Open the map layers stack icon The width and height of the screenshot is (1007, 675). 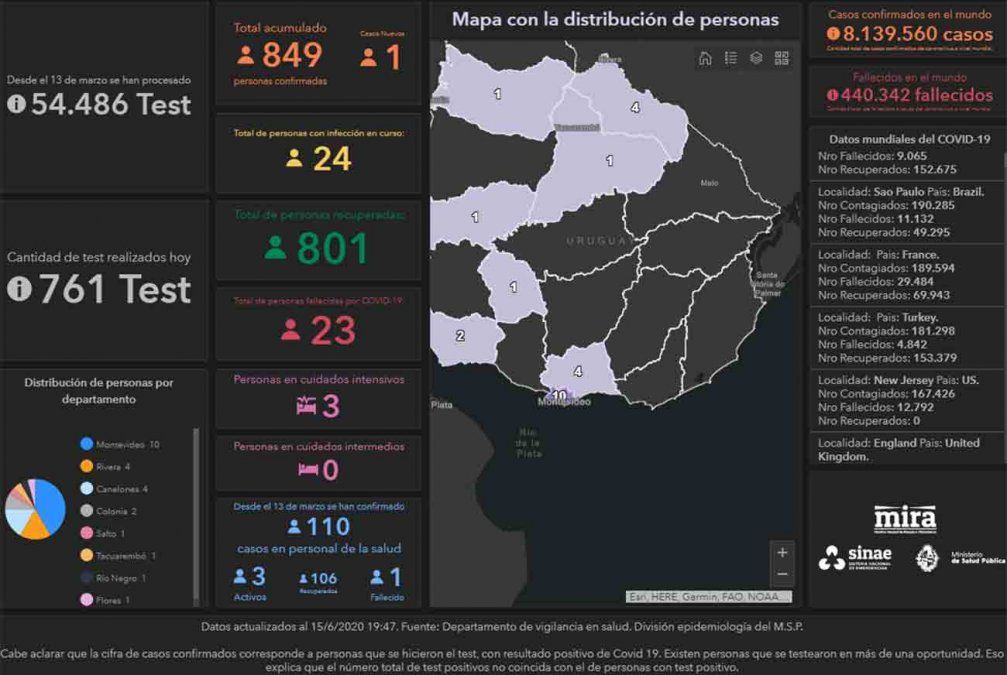pos(756,58)
